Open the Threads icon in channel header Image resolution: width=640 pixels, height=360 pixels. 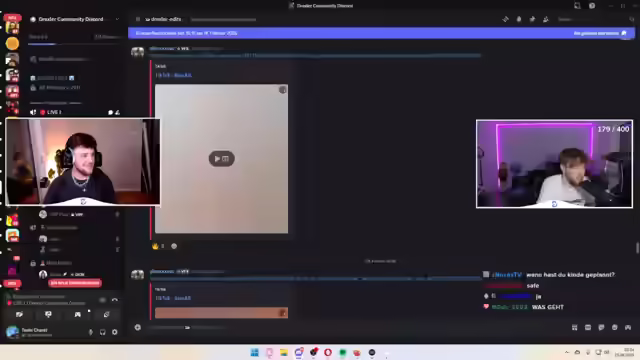click(505, 19)
